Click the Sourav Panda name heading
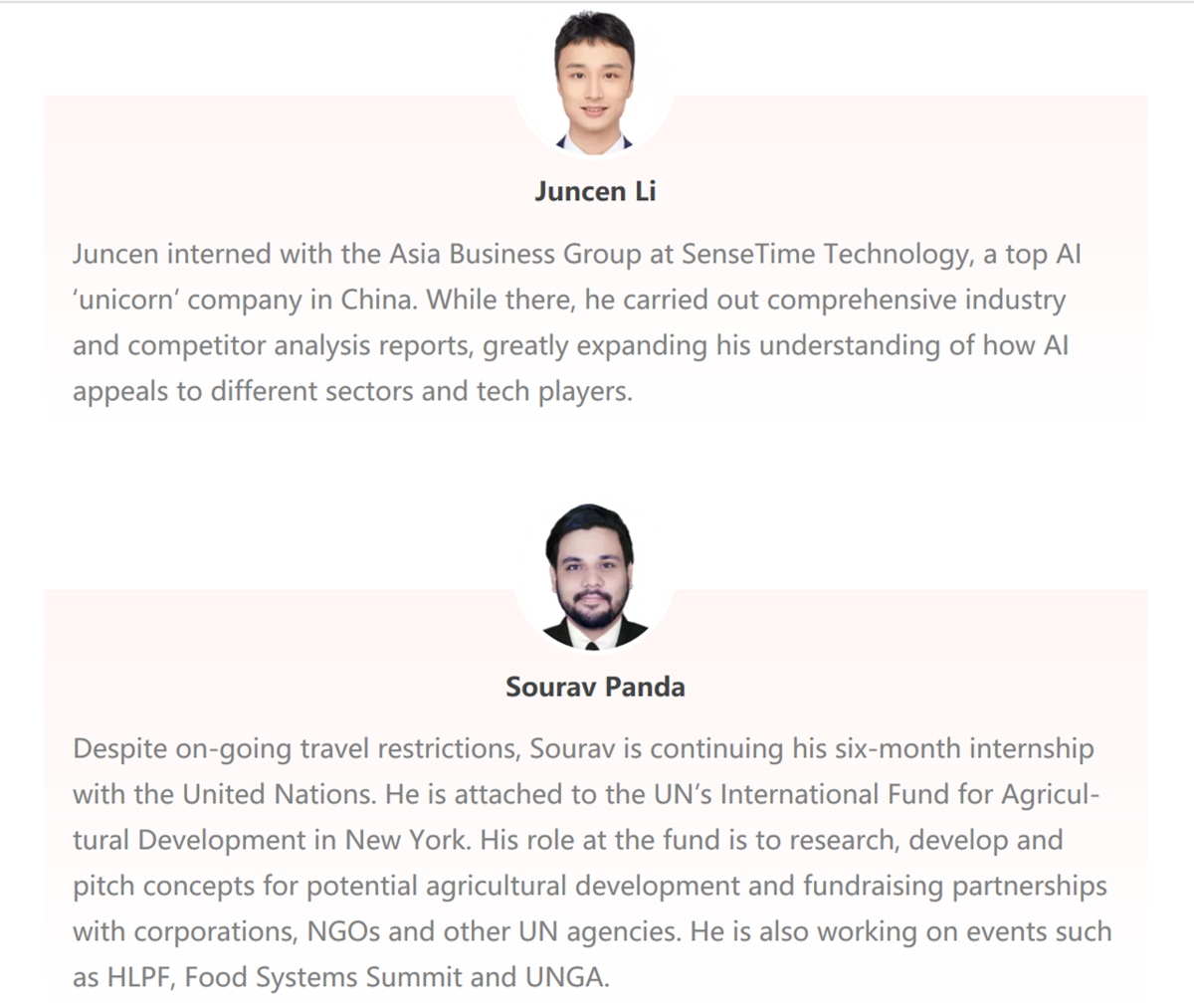The width and height of the screenshot is (1194, 1008). (x=595, y=687)
